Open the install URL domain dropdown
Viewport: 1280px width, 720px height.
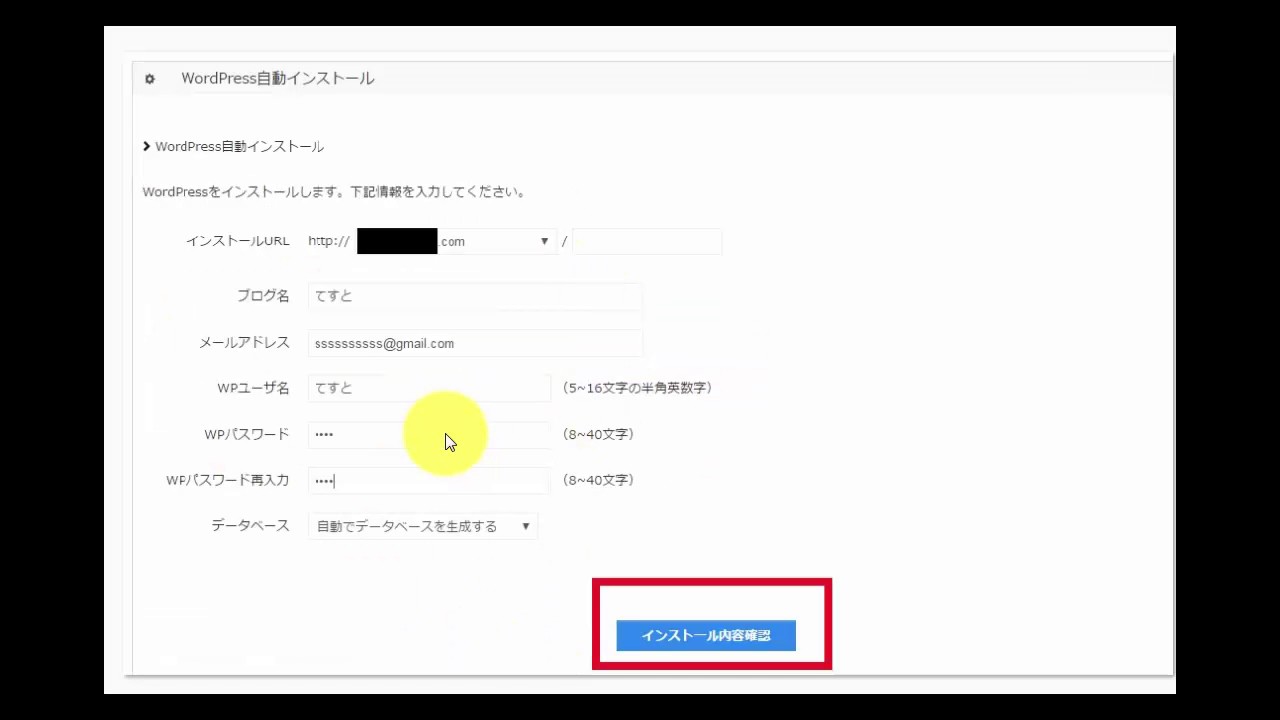pyautogui.click(x=456, y=241)
